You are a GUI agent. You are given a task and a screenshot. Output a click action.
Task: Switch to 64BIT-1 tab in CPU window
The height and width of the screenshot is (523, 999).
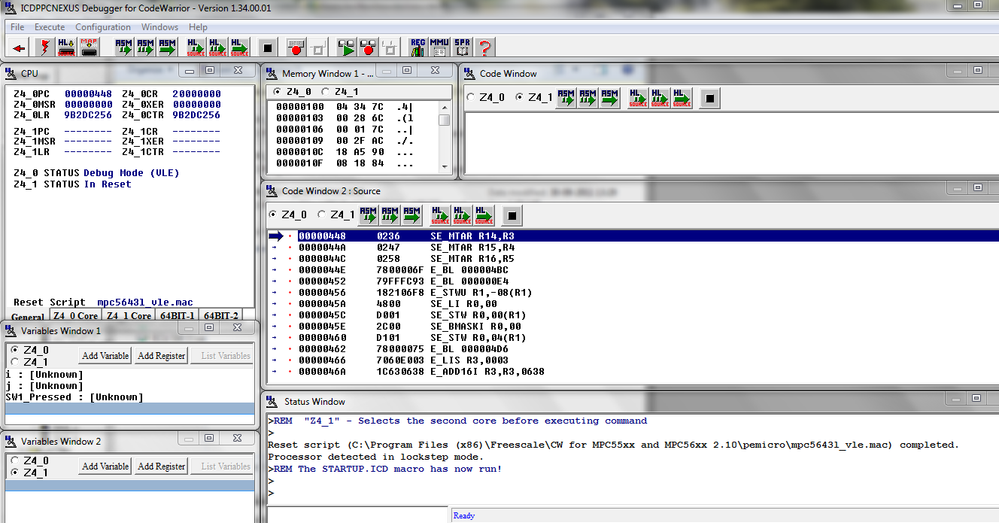177,315
